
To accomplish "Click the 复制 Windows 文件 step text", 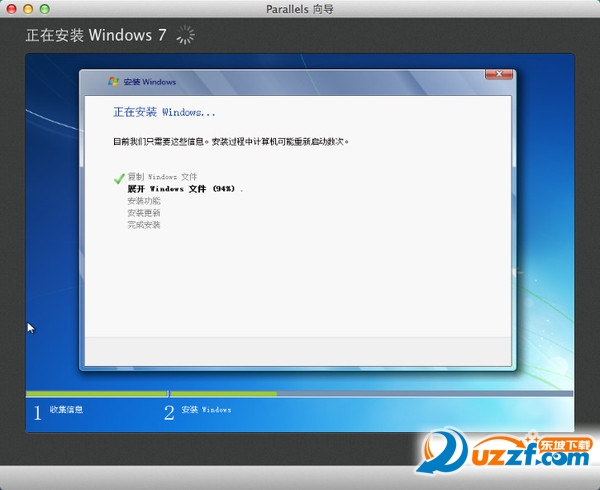I will point(162,177).
